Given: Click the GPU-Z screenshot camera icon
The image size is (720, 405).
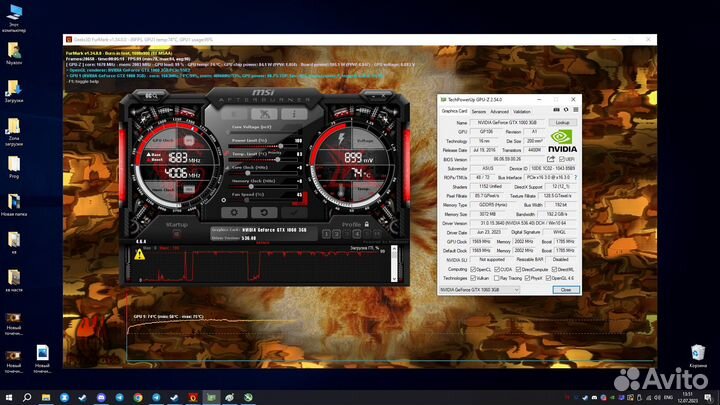Looking at the screenshot, I should pos(557,110).
